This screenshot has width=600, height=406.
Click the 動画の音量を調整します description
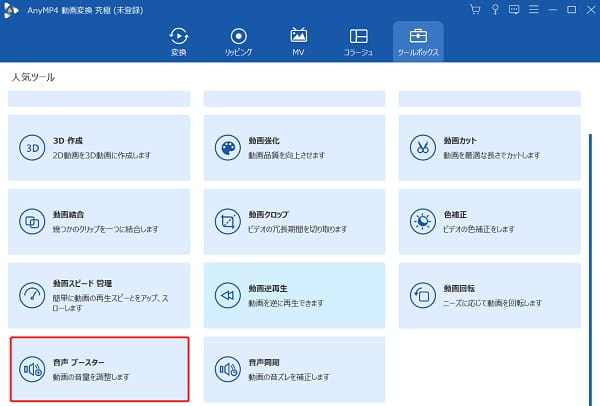(91, 377)
